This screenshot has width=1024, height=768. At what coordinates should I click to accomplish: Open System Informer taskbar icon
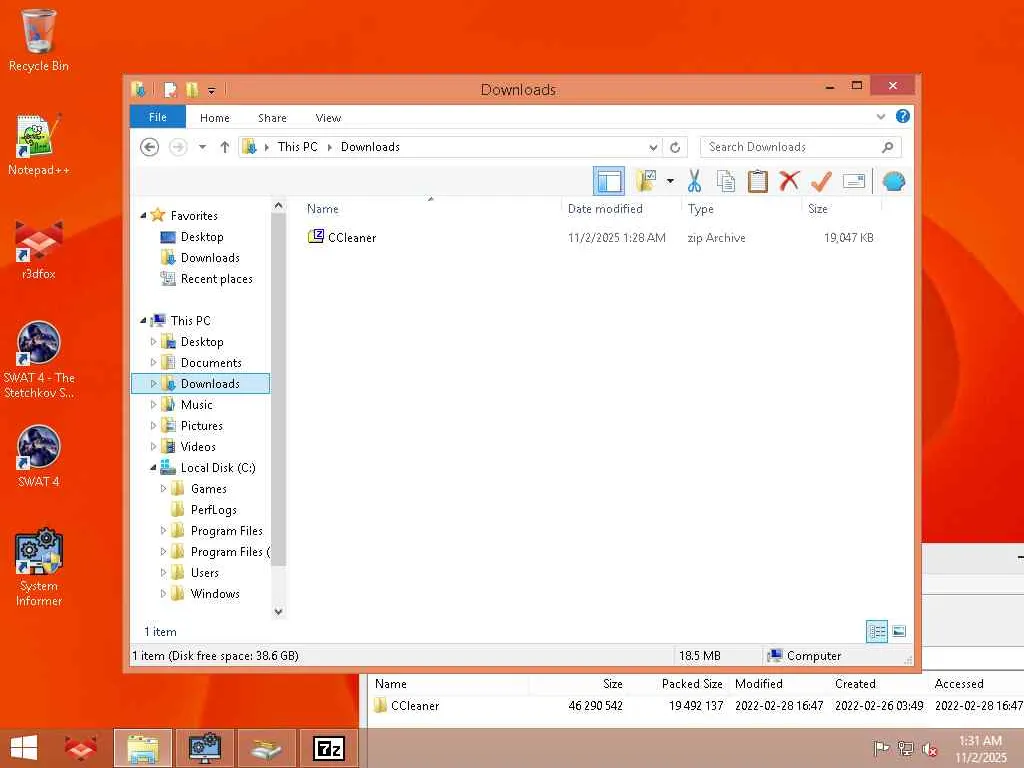[205, 748]
